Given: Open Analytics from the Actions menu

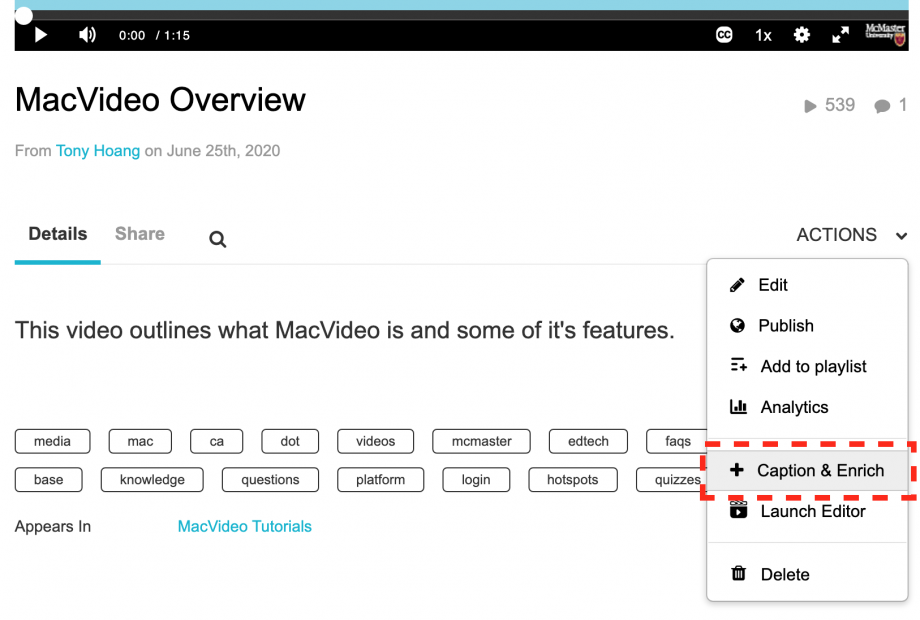Looking at the screenshot, I should pyautogui.click(x=807, y=407).
